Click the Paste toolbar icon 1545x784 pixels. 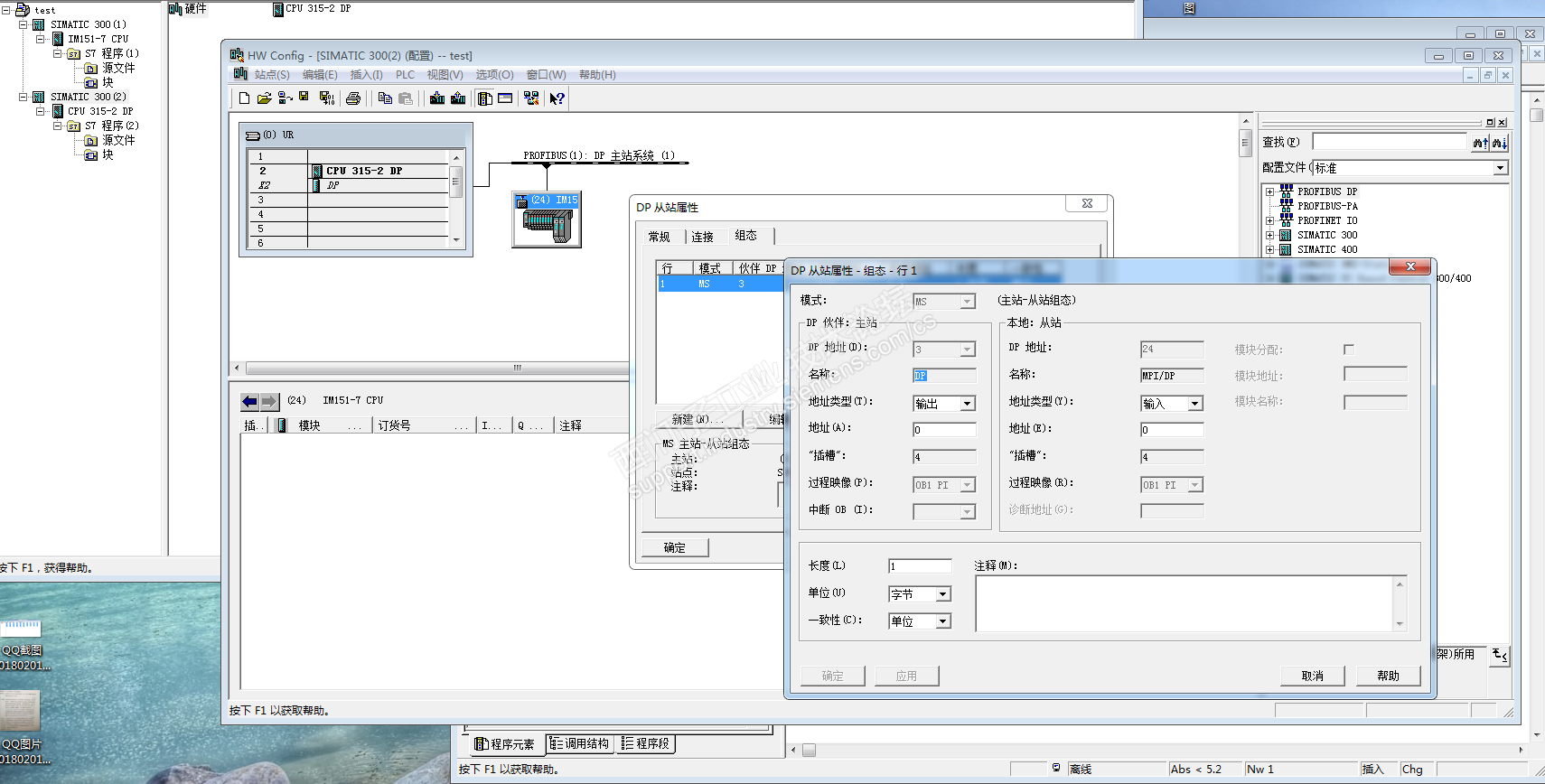pyautogui.click(x=406, y=98)
